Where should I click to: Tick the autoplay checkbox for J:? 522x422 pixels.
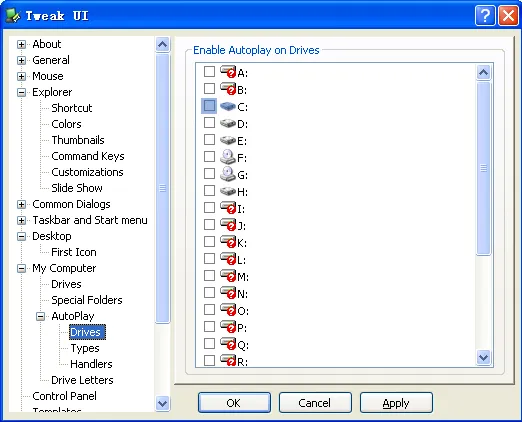tap(209, 224)
